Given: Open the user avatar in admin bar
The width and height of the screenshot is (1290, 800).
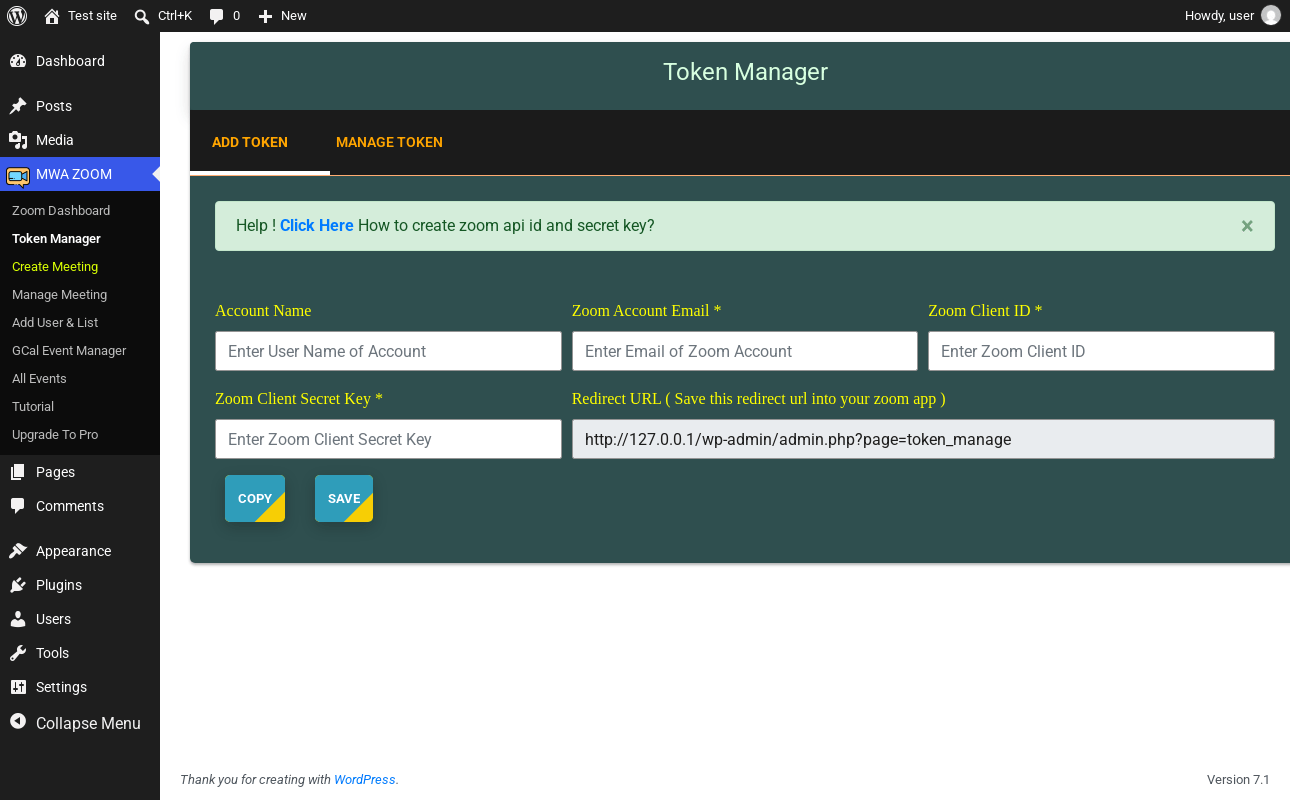Looking at the screenshot, I should (1271, 16).
